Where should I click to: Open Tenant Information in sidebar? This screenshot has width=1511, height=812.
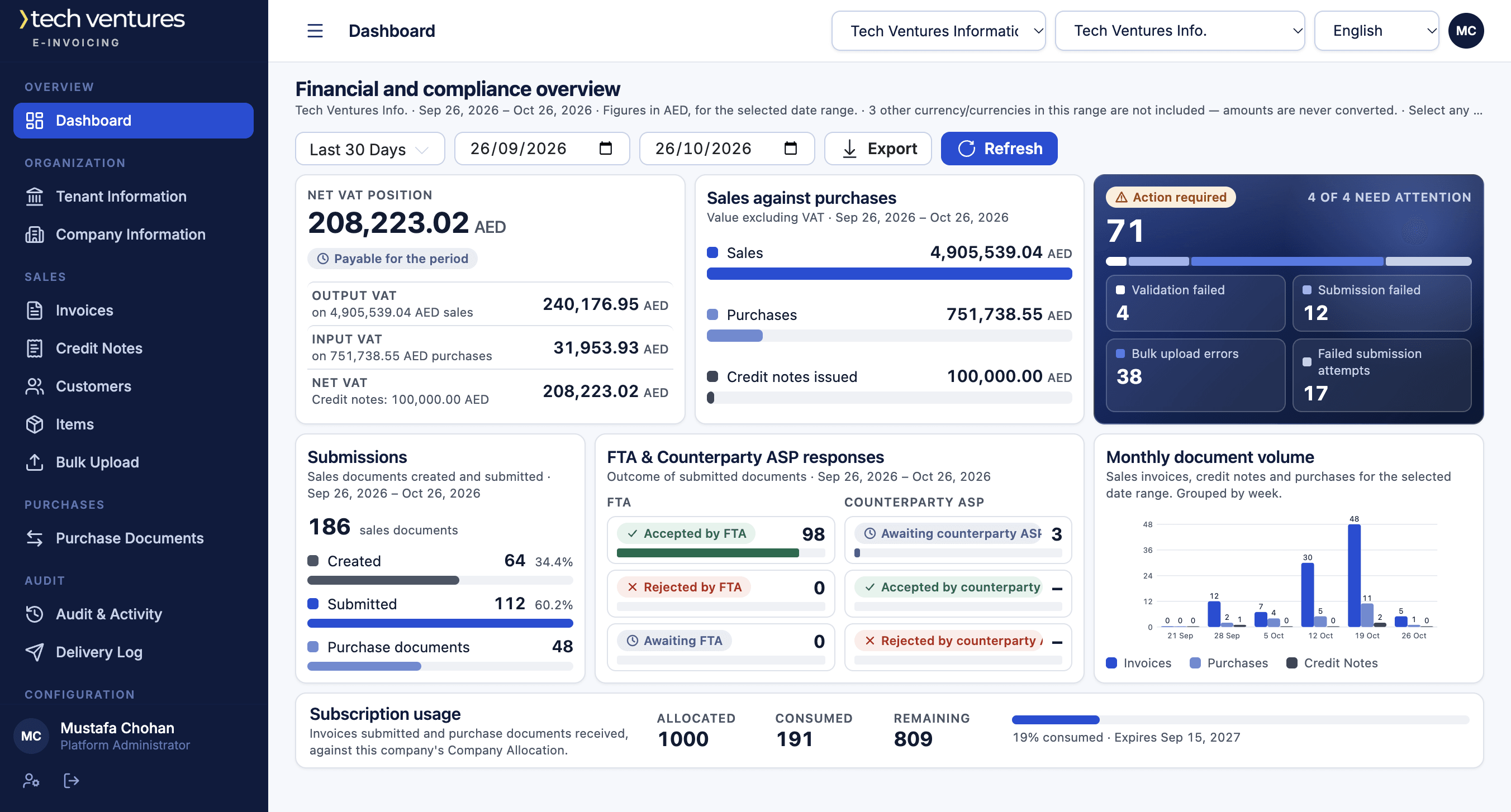click(x=133, y=197)
